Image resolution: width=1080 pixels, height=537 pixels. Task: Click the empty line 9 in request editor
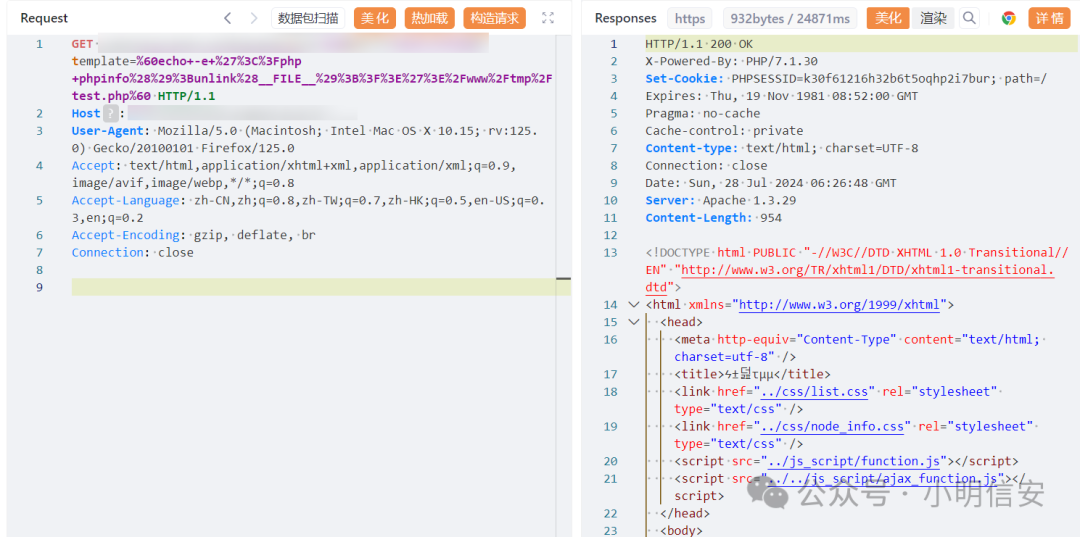(x=321, y=287)
